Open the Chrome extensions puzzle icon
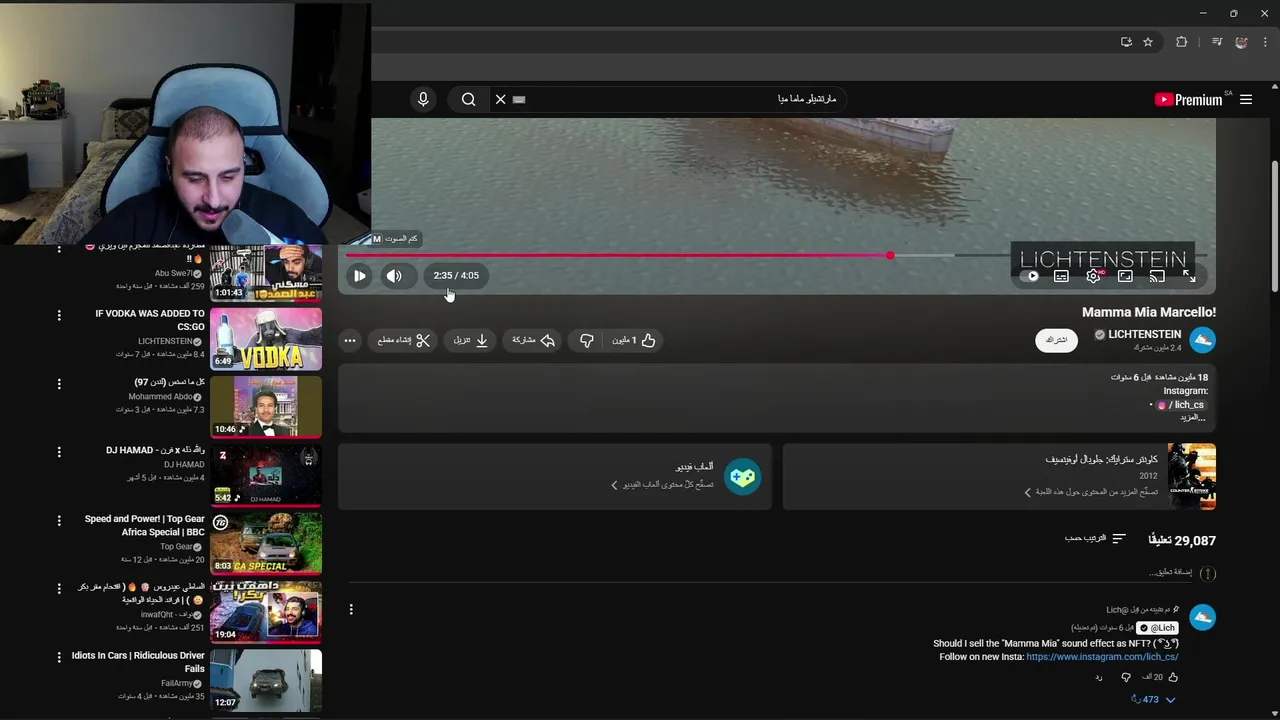Viewport: 1280px width, 720px height. point(1182,42)
